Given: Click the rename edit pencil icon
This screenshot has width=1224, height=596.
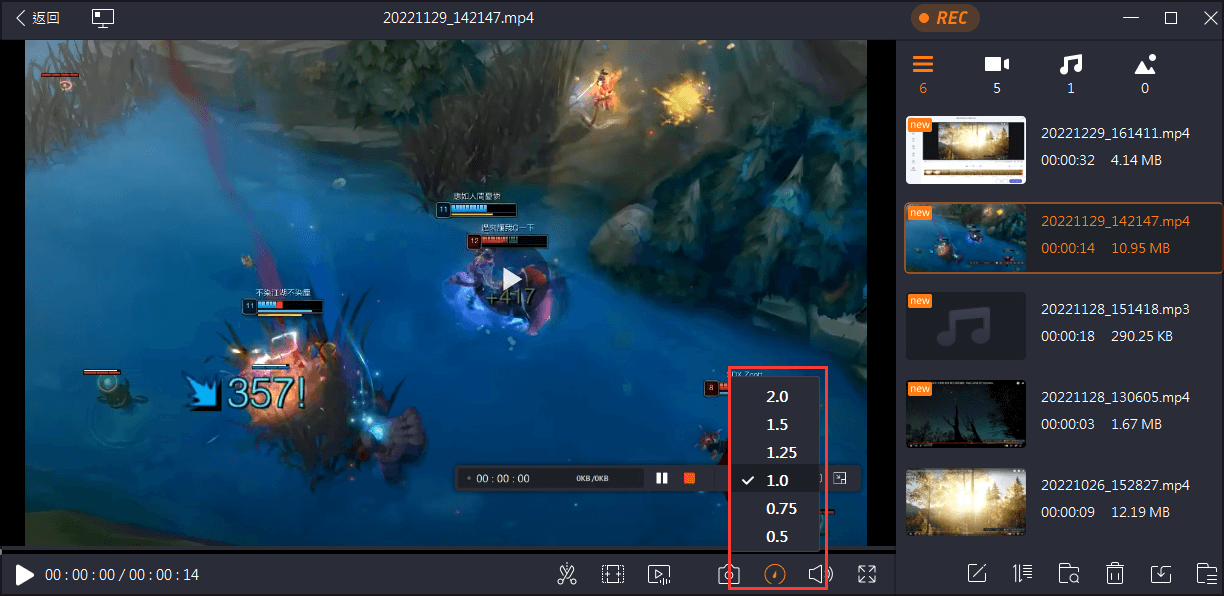Looking at the screenshot, I should 977,573.
